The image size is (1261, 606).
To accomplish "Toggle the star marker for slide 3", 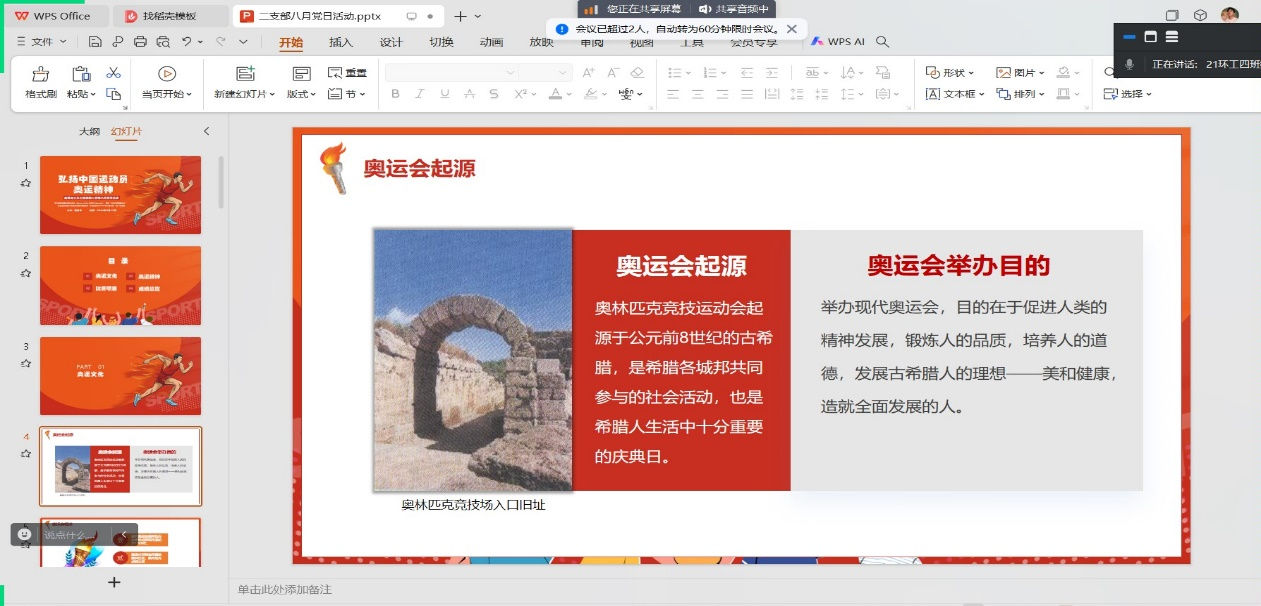I will (26, 363).
